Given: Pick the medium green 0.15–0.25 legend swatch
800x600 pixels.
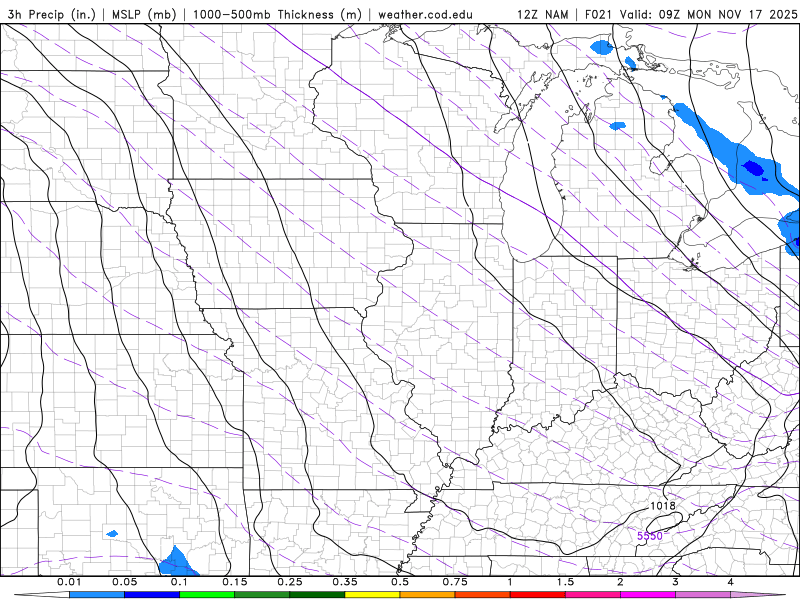Looking at the screenshot, I should (262, 595).
